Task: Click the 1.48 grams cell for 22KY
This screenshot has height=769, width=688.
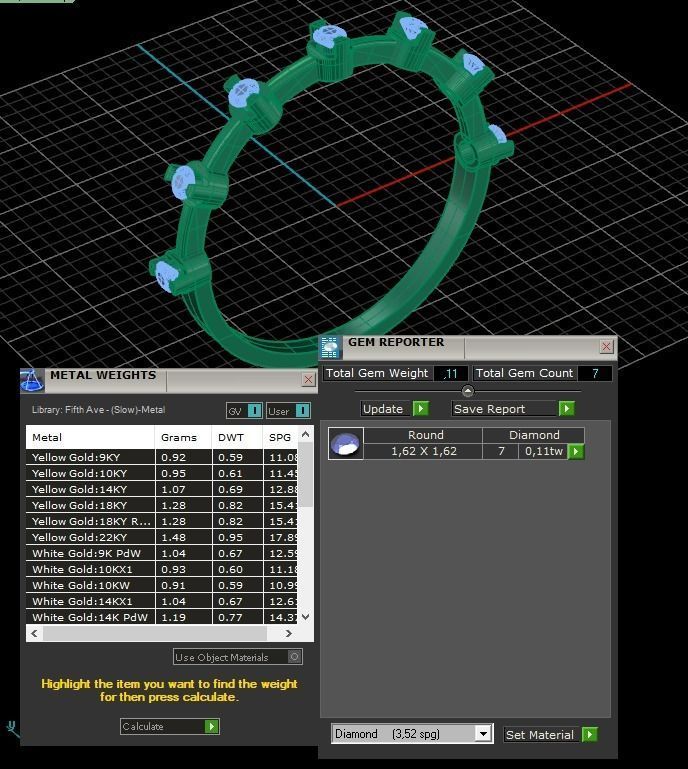Action: pos(183,538)
